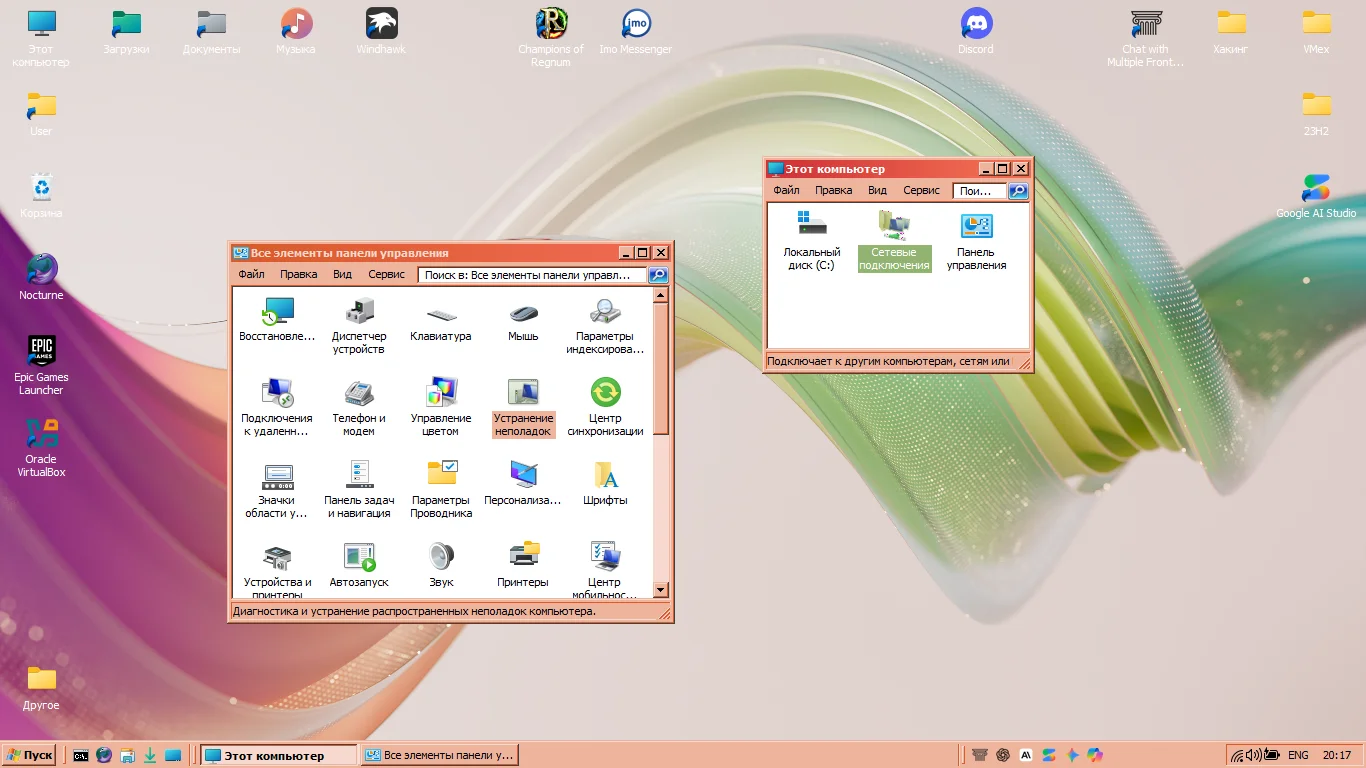This screenshot has height=768, width=1366.
Task: Open Сетевые подключения in Этот компьютер window
Action: click(x=894, y=241)
